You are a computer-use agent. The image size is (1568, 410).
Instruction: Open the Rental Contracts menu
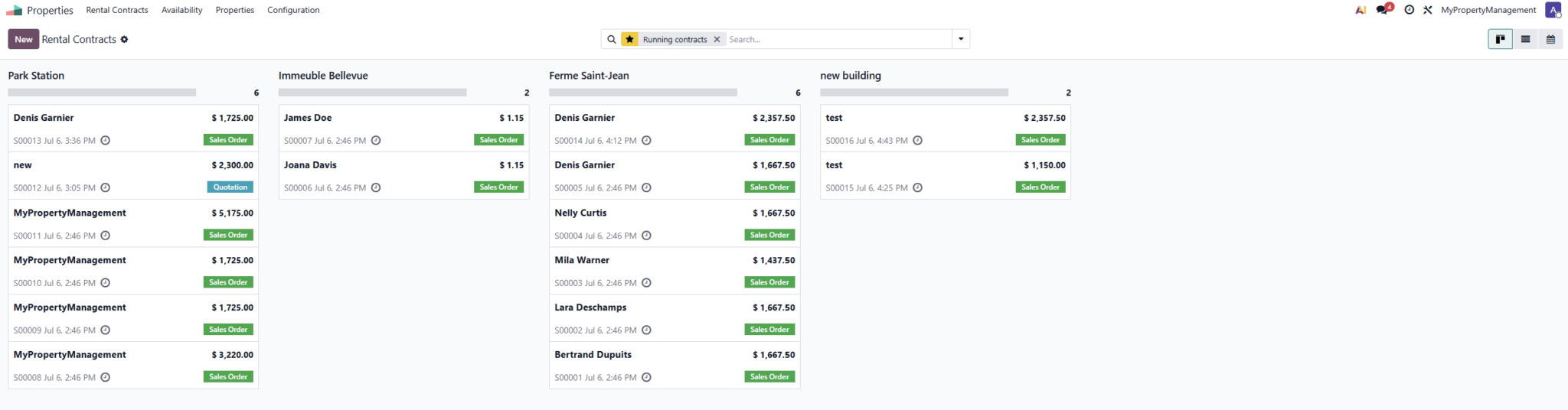click(x=117, y=10)
